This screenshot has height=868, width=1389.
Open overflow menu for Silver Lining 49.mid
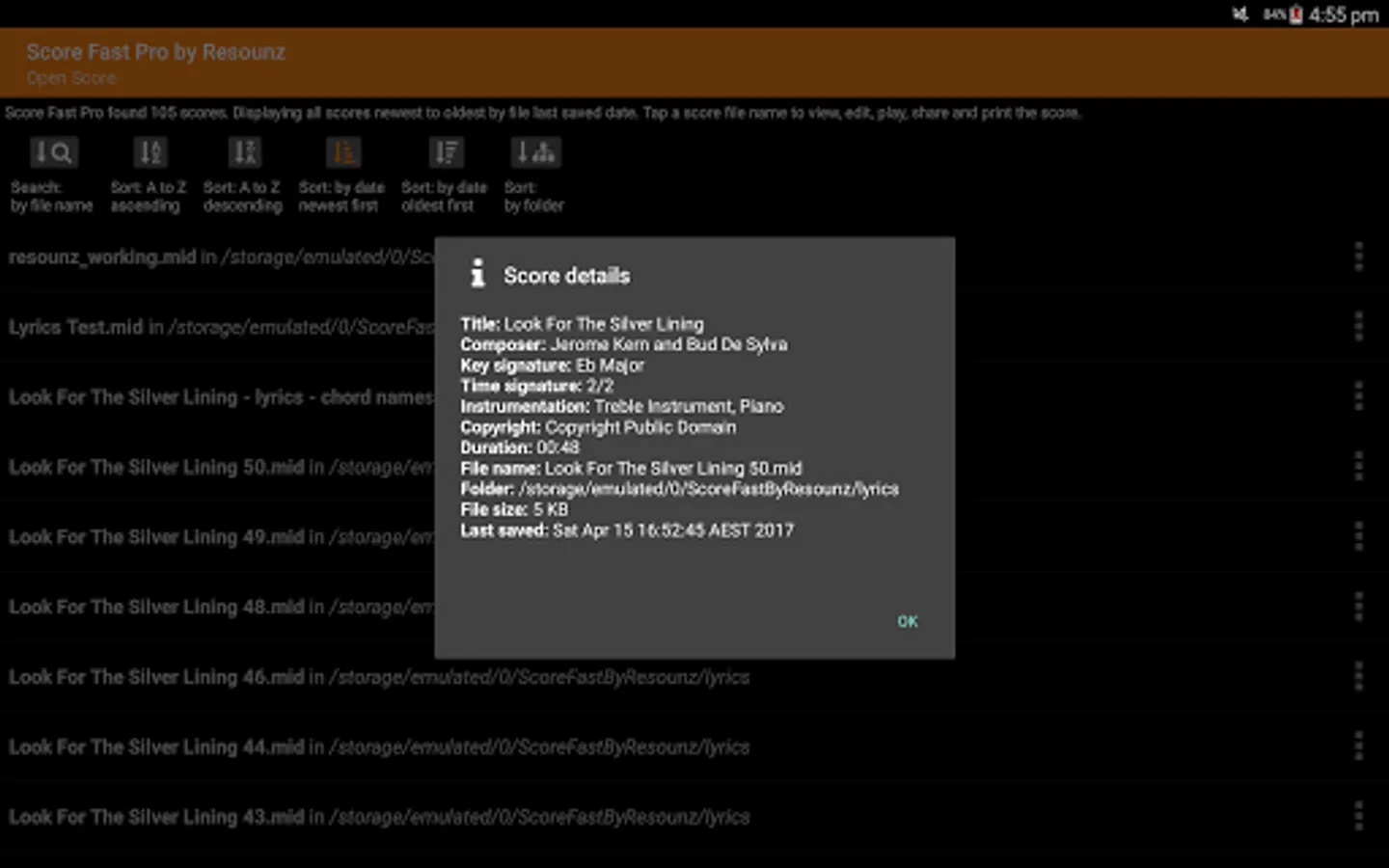pos(1358,536)
